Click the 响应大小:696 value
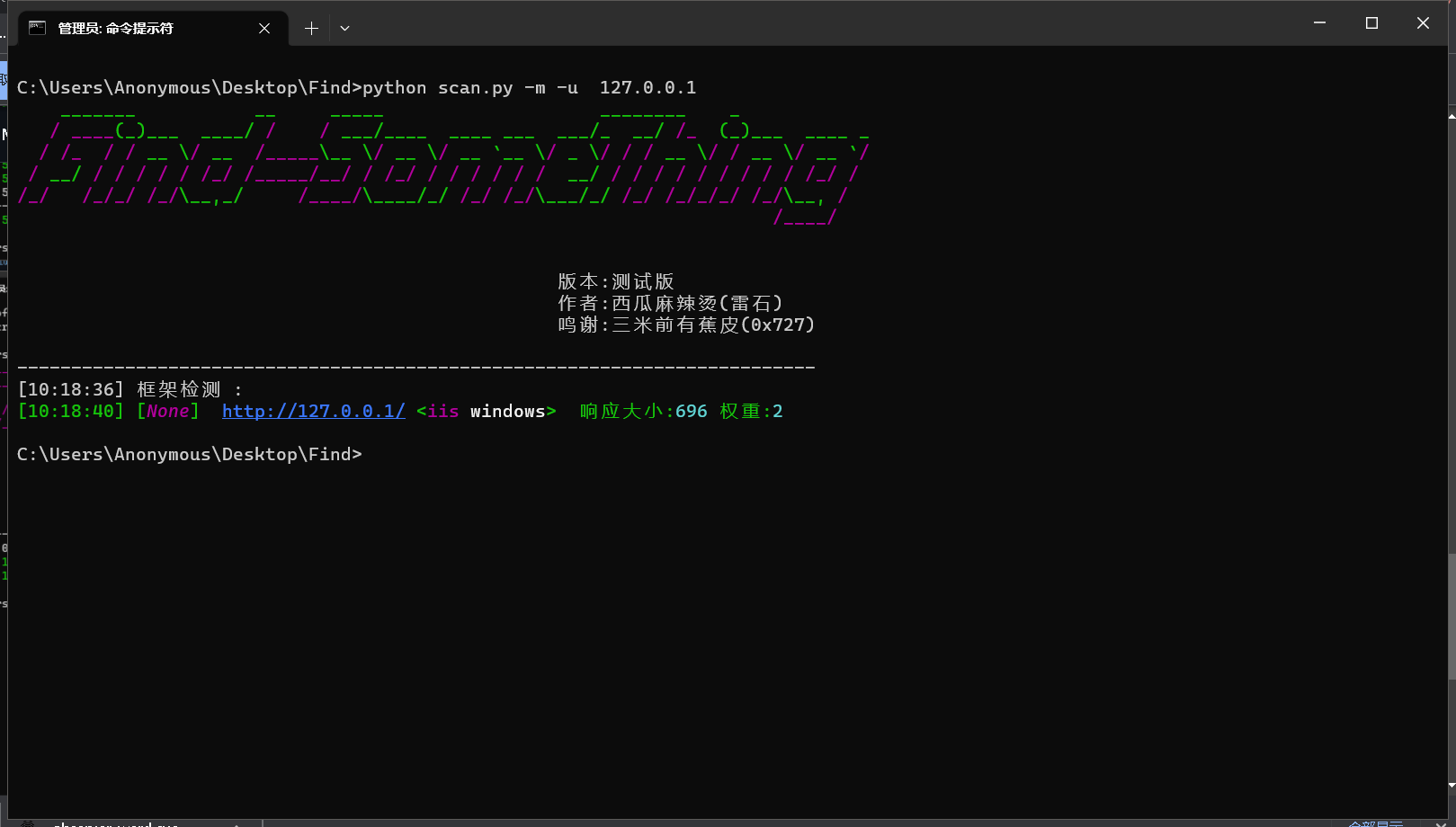The width and height of the screenshot is (1456, 827). click(644, 411)
